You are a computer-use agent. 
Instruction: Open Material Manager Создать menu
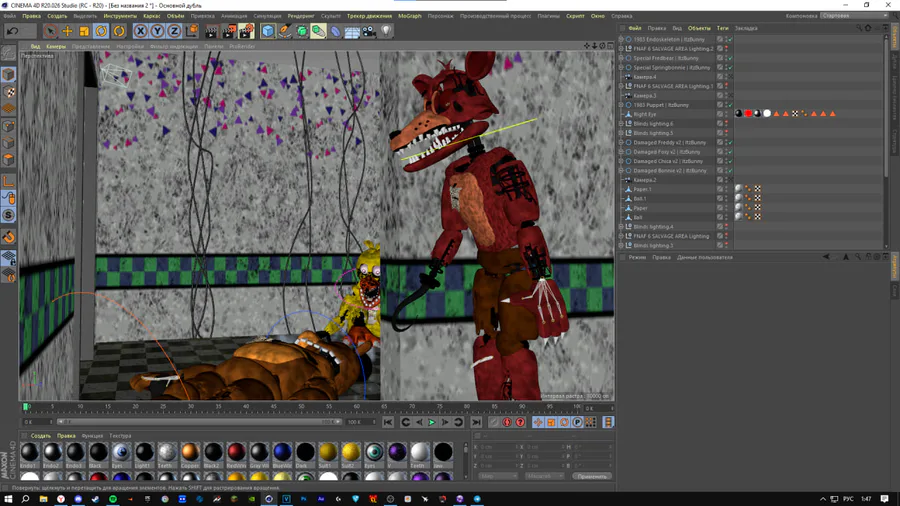pyautogui.click(x=41, y=436)
